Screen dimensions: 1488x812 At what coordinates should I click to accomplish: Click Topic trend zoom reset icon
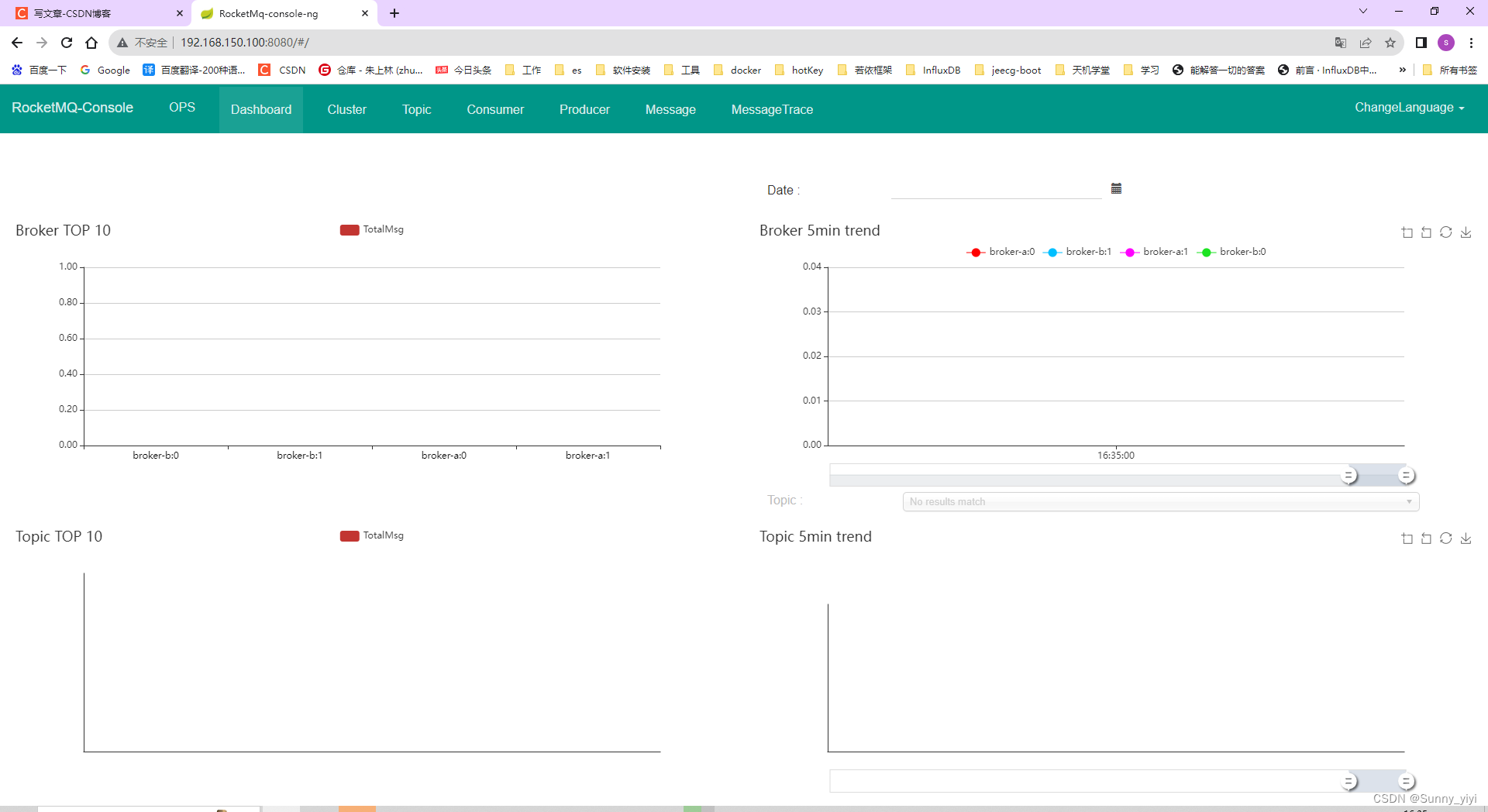pos(1427,538)
